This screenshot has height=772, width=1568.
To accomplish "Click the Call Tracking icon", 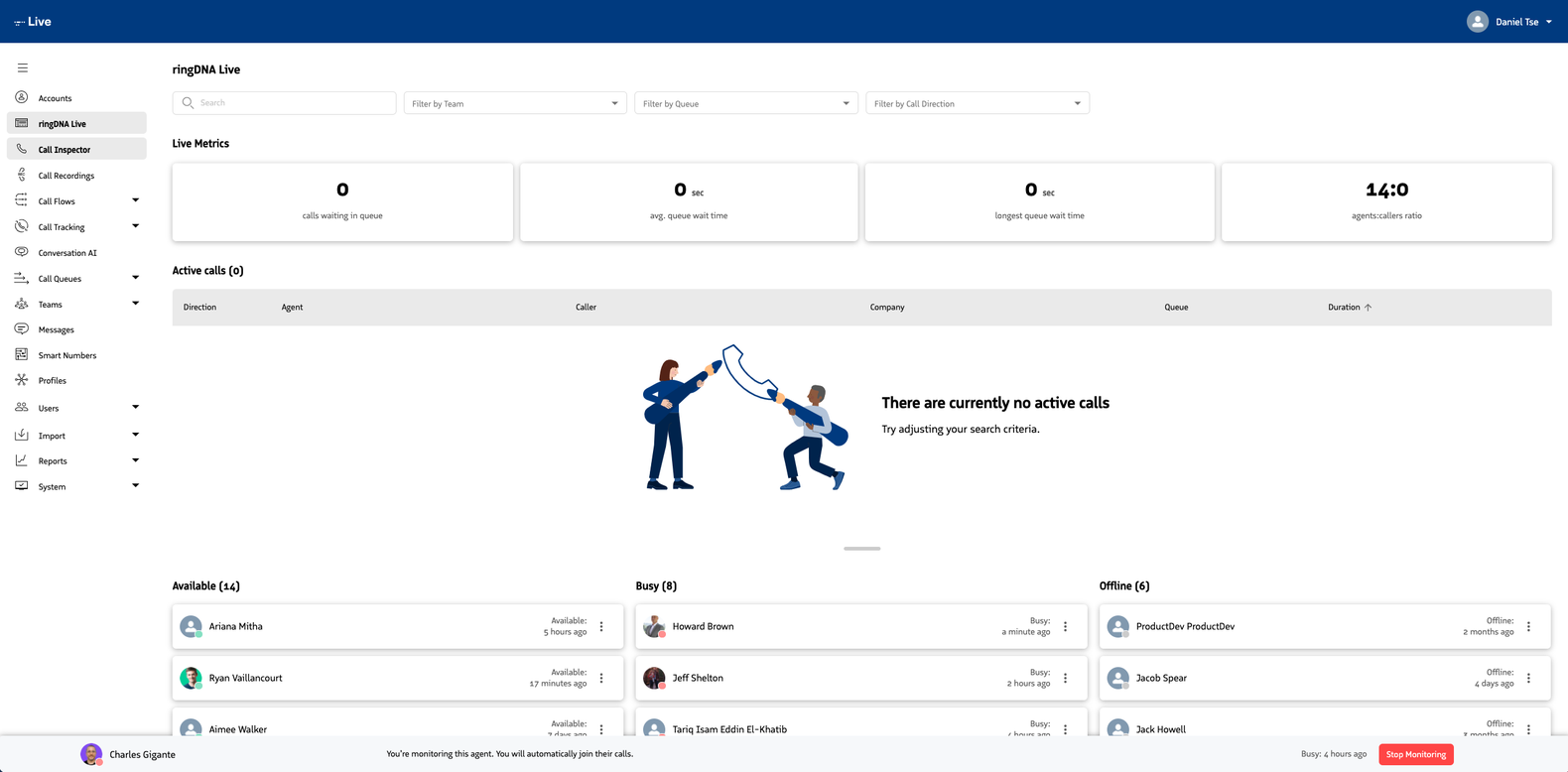I will tap(22, 226).
